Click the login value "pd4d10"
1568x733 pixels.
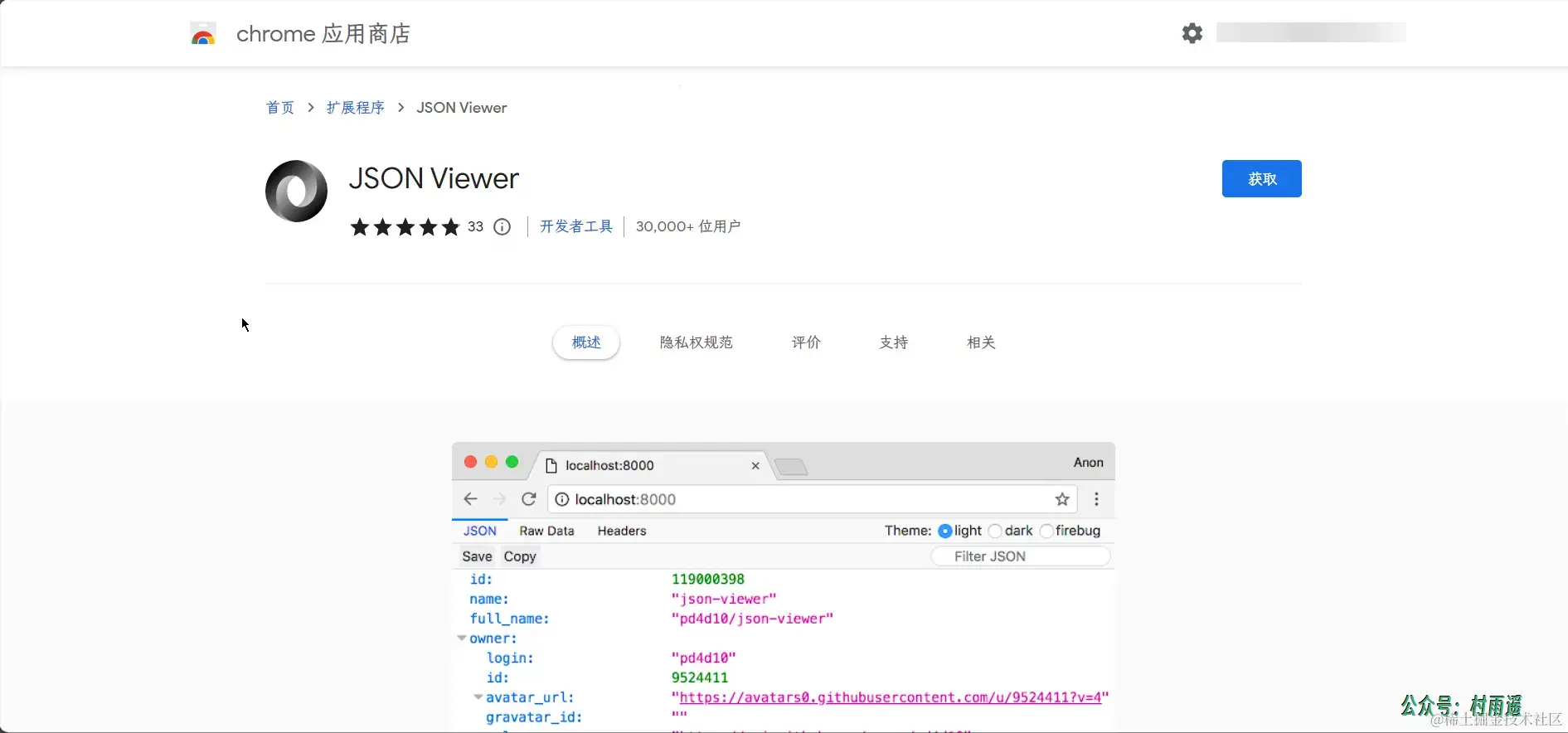click(704, 658)
